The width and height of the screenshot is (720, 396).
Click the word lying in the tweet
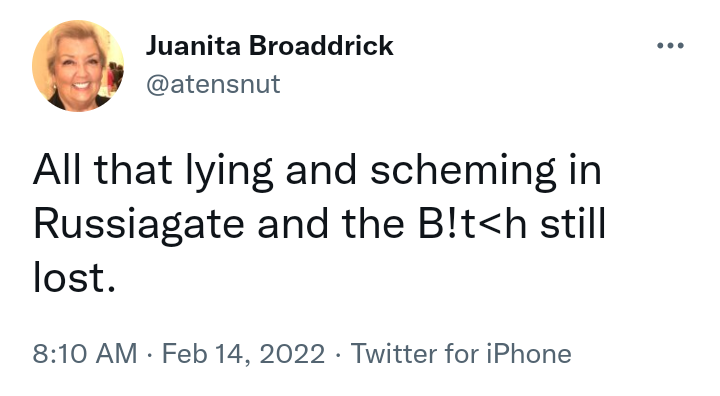229,170
